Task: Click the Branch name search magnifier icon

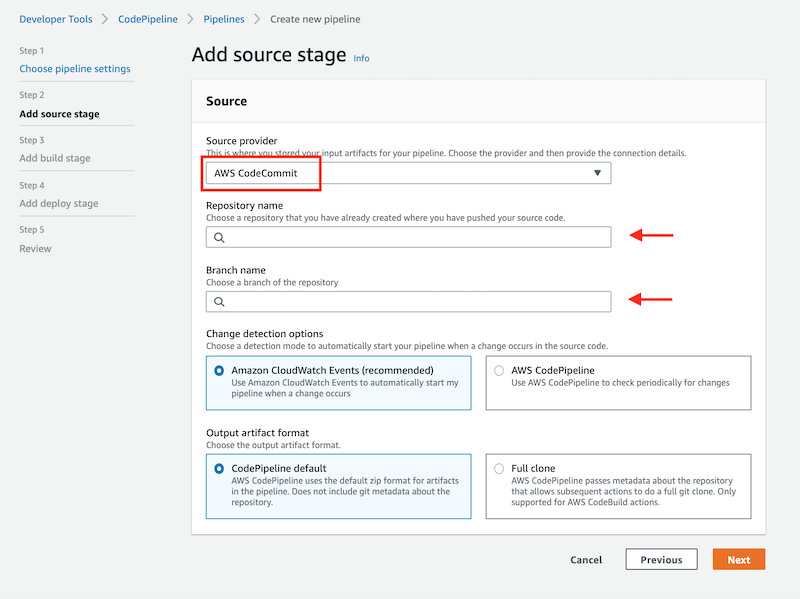Action: (219, 302)
